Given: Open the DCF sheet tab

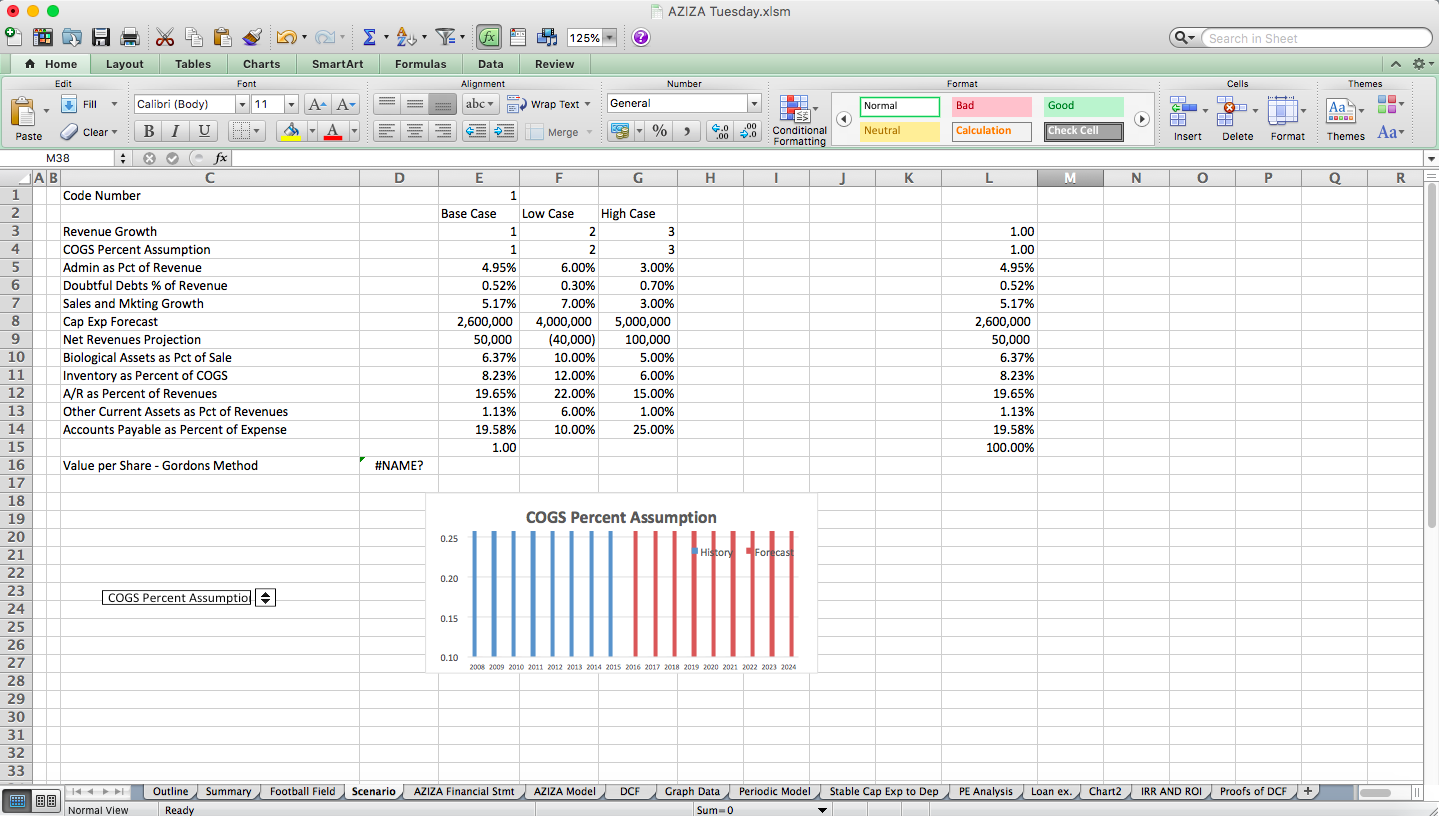Looking at the screenshot, I should (x=630, y=791).
